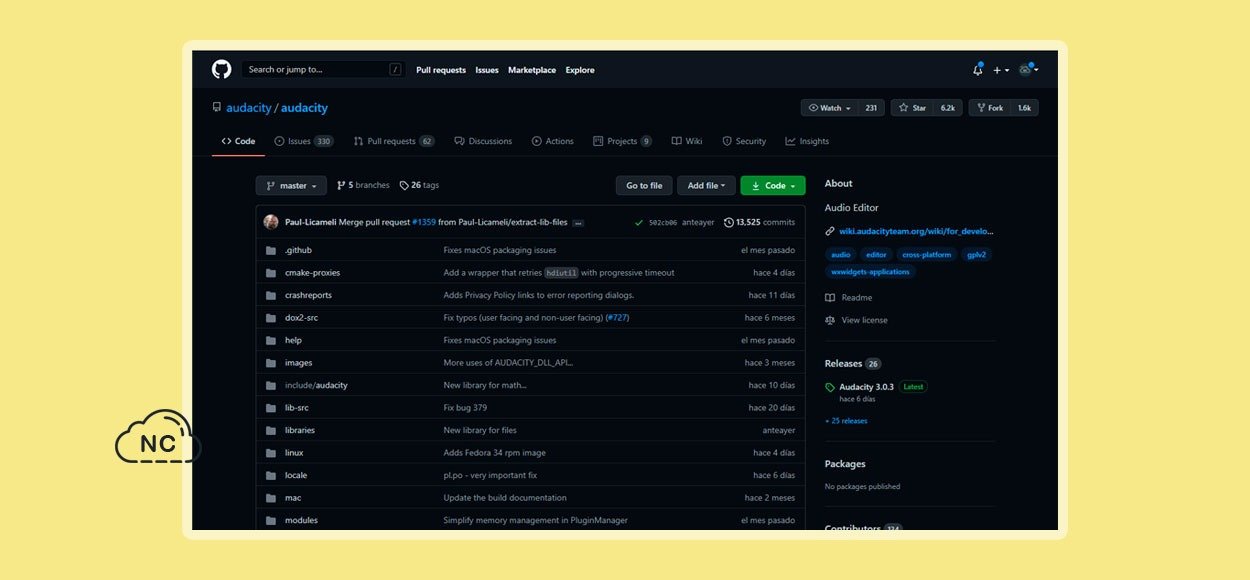Screen dimensions: 1250x580
Task: Switch to the Actions tab
Action: [x=553, y=141]
